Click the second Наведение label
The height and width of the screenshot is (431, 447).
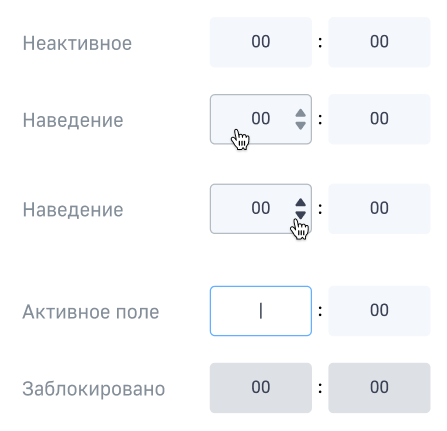coord(73,210)
